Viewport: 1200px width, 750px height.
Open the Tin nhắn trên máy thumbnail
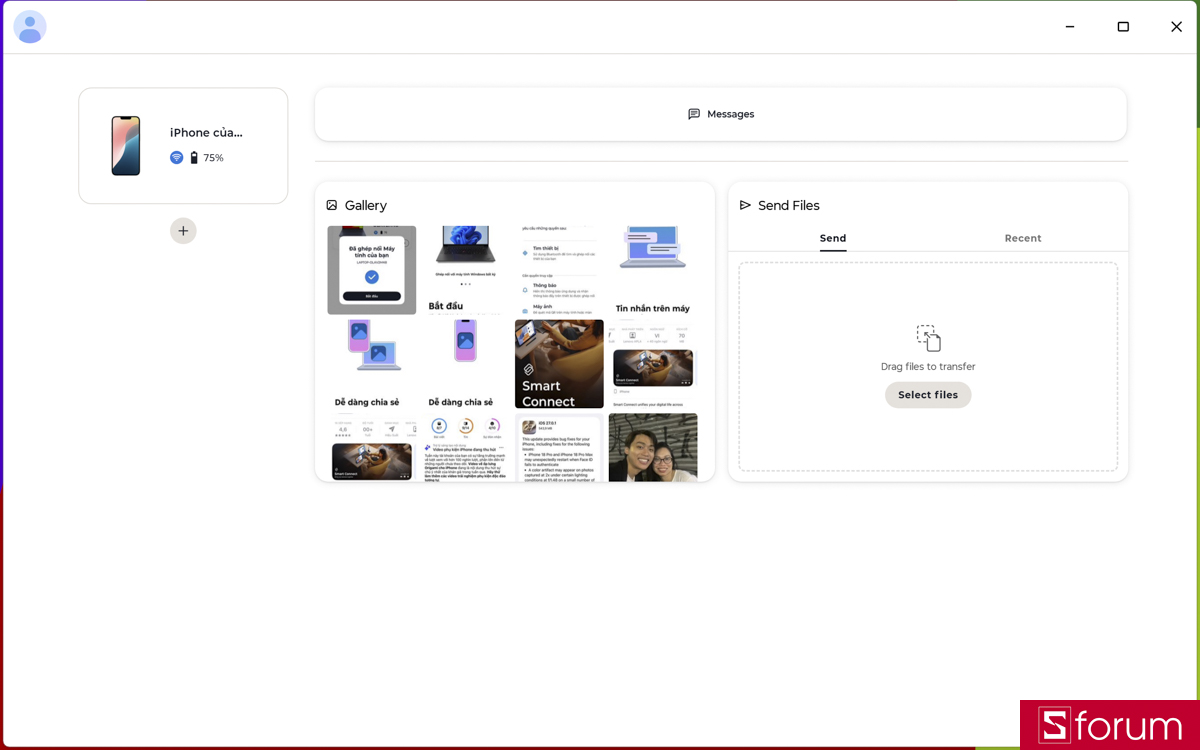pos(653,270)
